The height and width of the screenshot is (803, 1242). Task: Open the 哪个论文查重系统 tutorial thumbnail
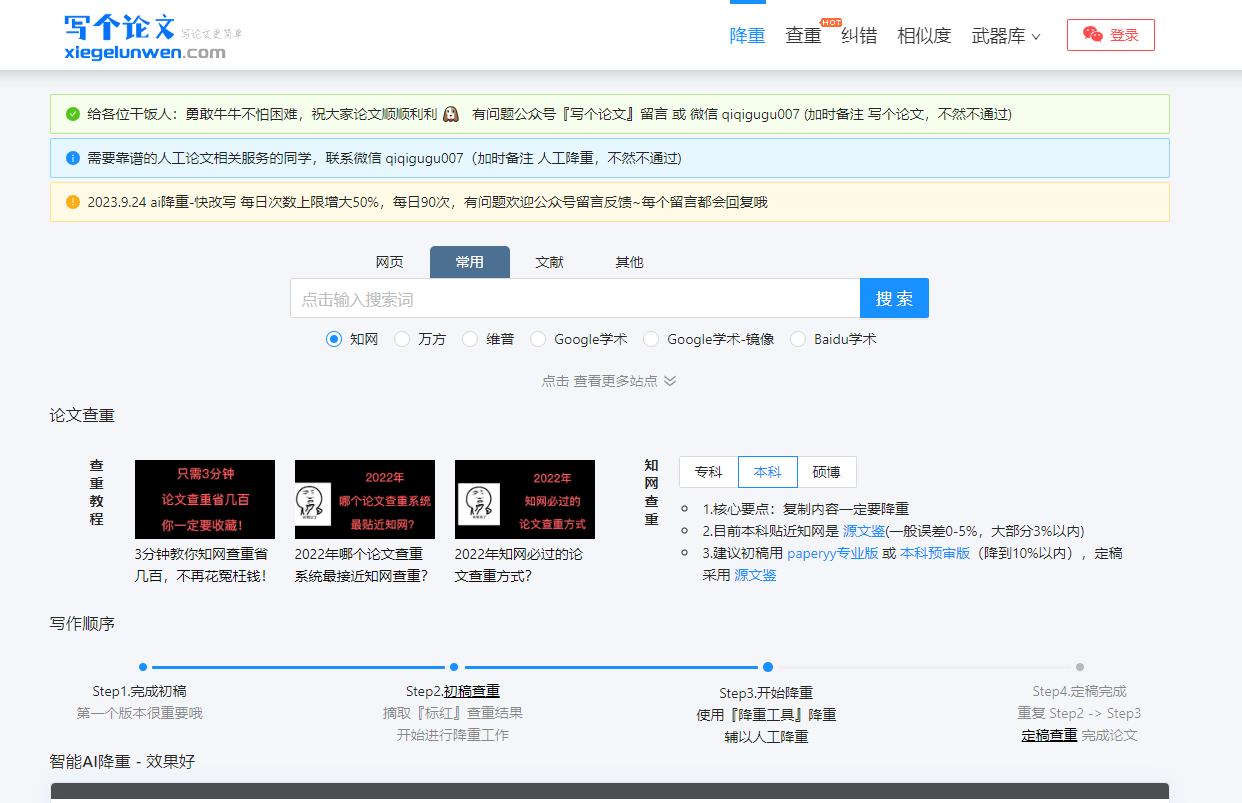(x=365, y=499)
